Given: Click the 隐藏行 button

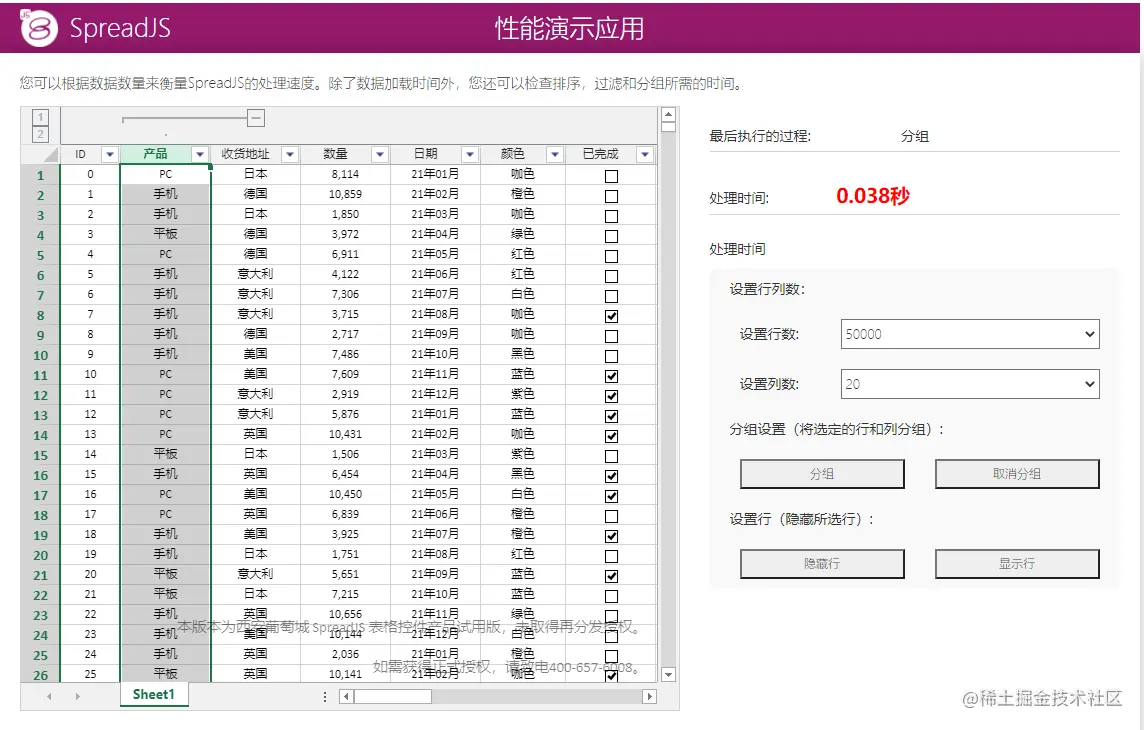Looking at the screenshot, I should [822, 564].
